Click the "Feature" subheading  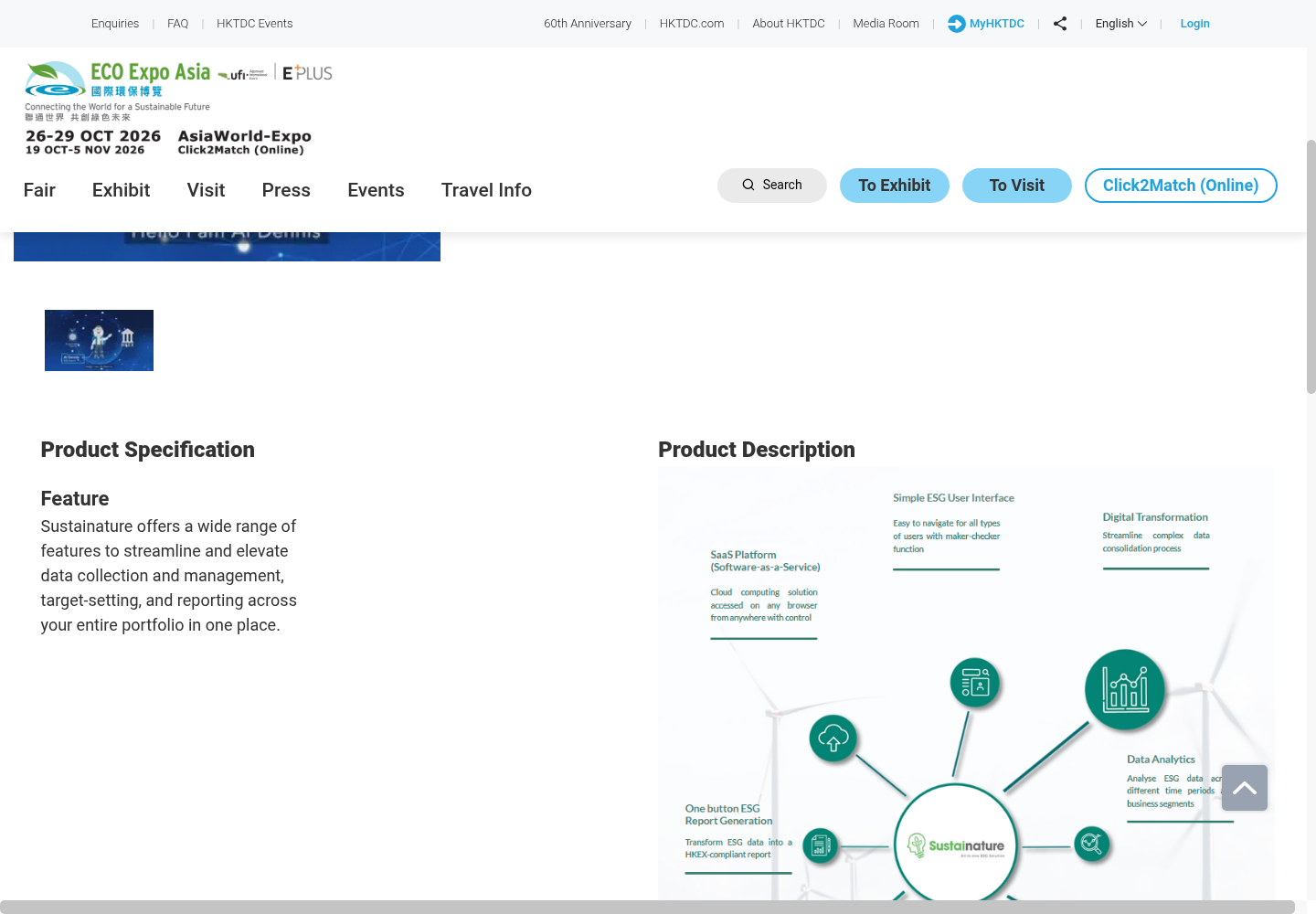[x=75, y=499]
